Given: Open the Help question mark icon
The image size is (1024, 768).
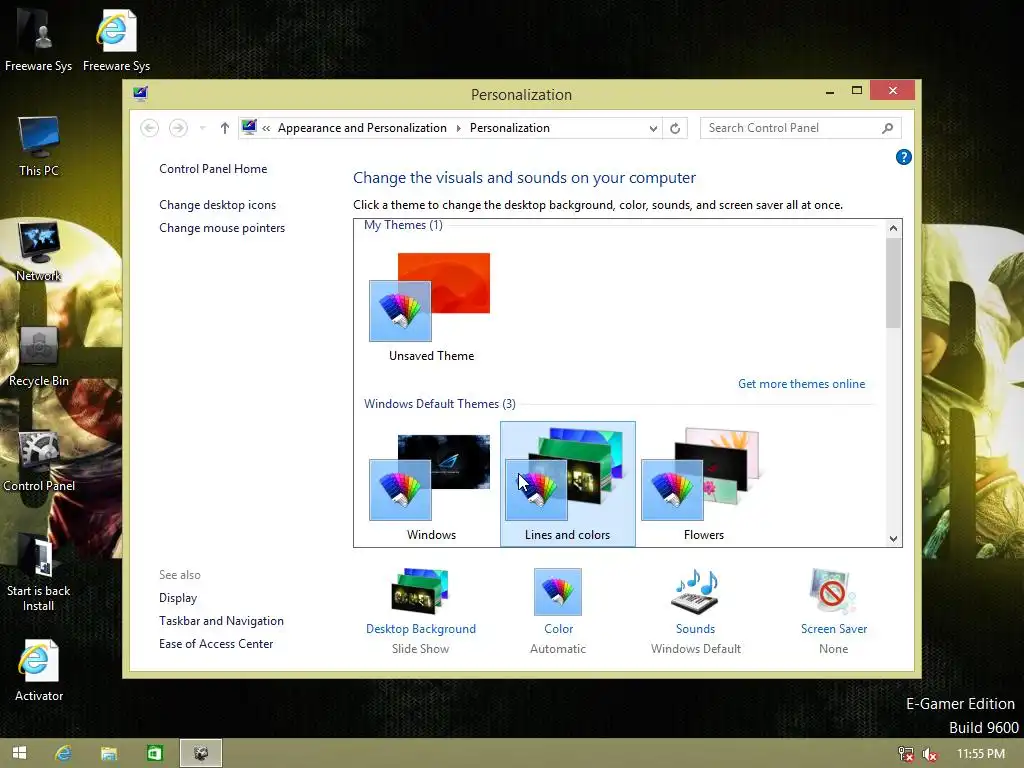Looking at the screenshot, I should [x=903, y=157].
